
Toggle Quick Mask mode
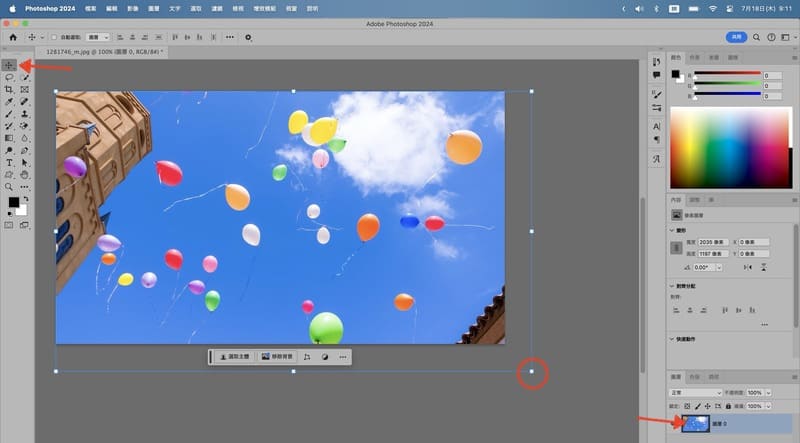click(9, 225)
